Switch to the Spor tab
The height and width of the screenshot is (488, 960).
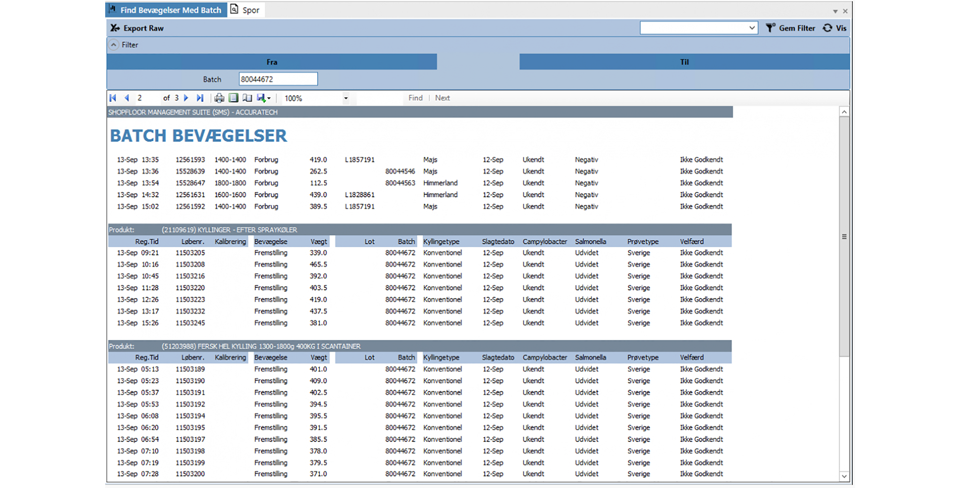point(245,10)
